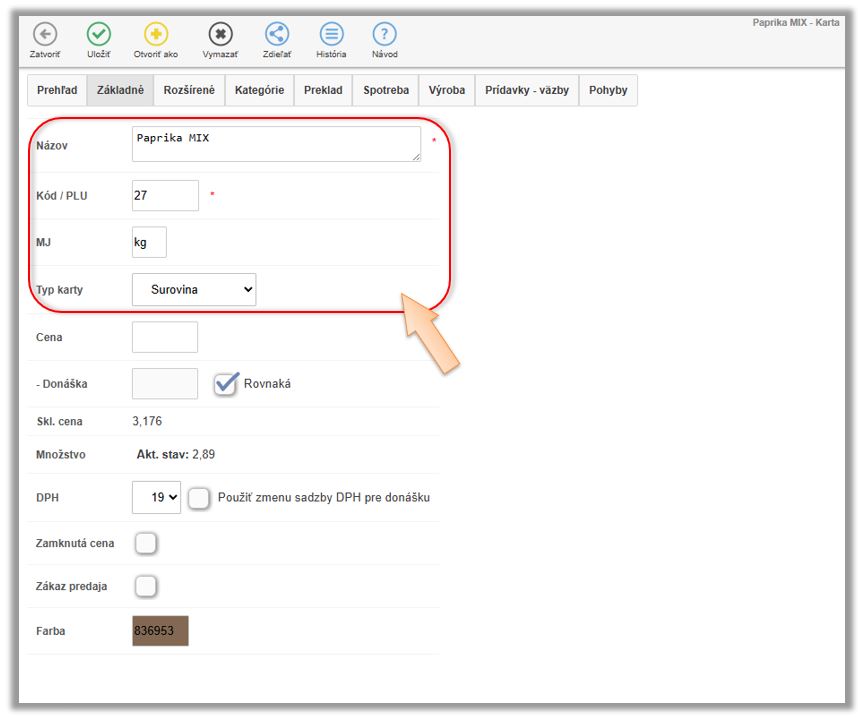Open the Typ karty Surovina dropdown
The height and width of the screenshot is (717, 858).
click(x=194, y=289)
